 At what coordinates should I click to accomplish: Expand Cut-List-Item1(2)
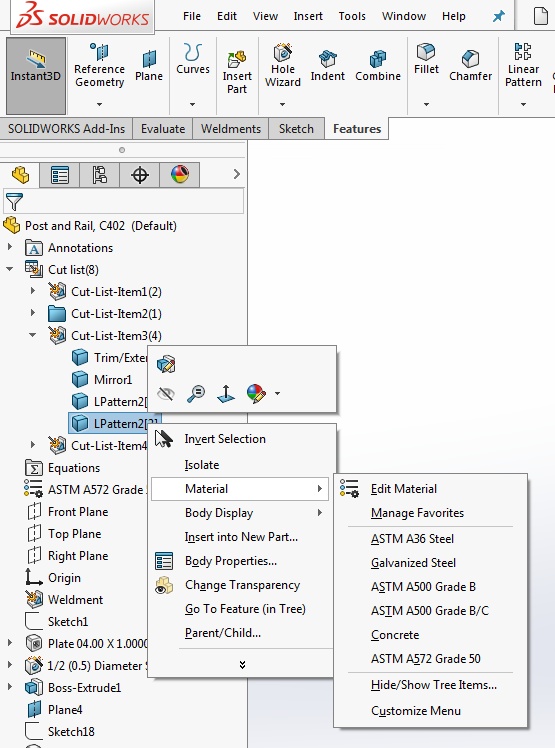(x=32, y=291)
